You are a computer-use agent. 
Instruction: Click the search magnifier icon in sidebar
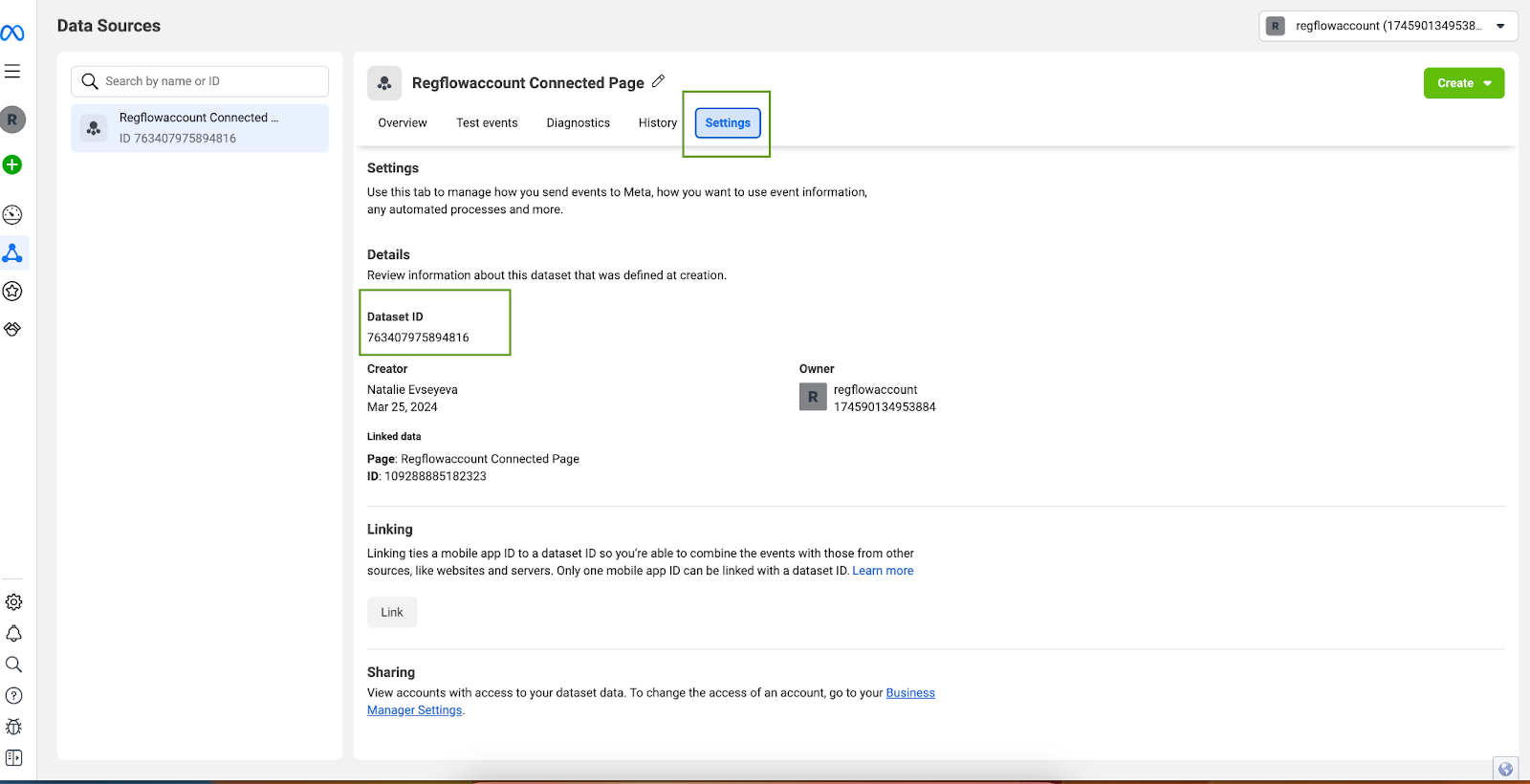coord(13,664)
